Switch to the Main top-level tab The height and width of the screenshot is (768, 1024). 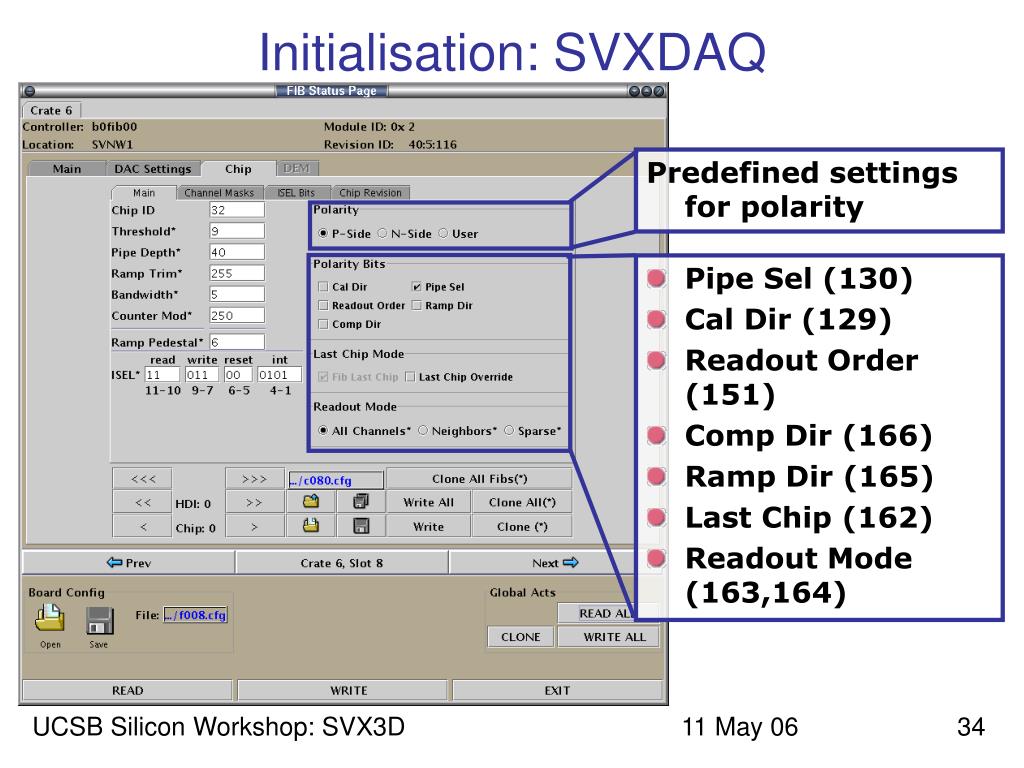[x=67, y=168]
